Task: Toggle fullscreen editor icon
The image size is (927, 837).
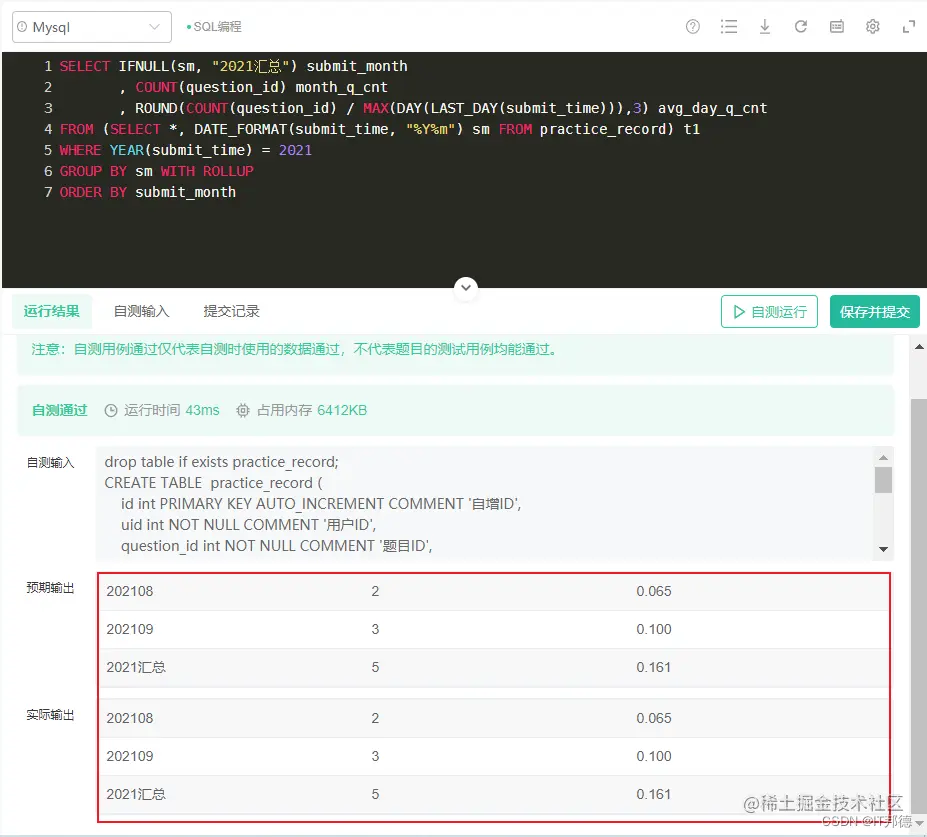Action: tap(909, 27)
